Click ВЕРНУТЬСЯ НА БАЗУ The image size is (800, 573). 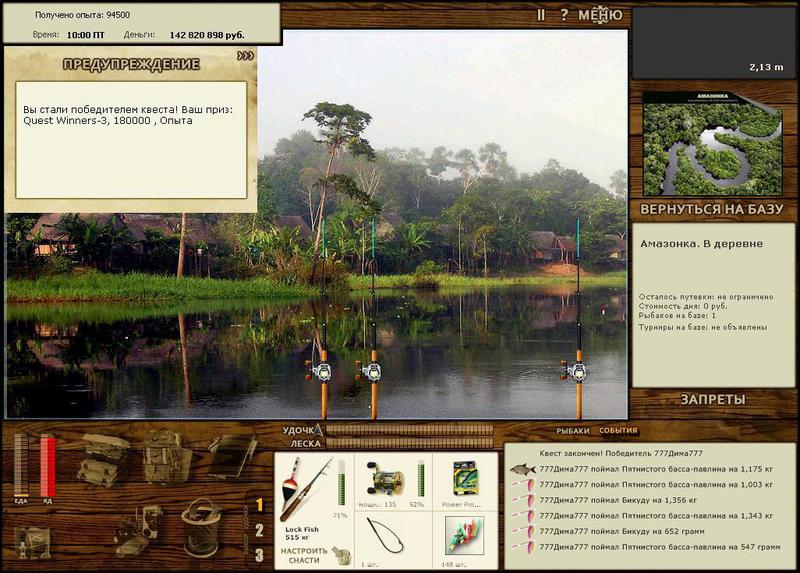point(711,209)
